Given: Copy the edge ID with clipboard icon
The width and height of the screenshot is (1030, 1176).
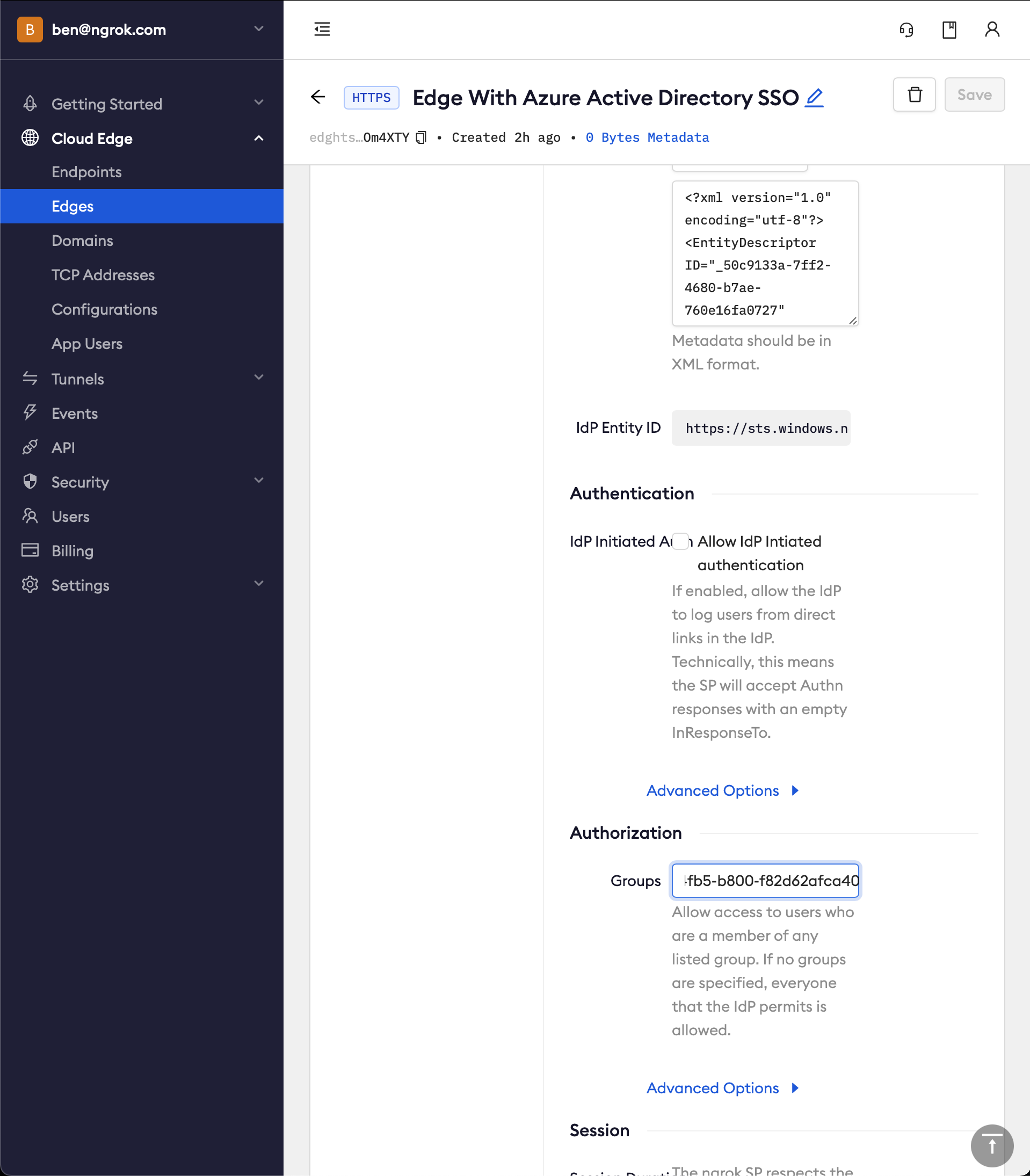Looking at the screenshot, I should pos(422,137).
